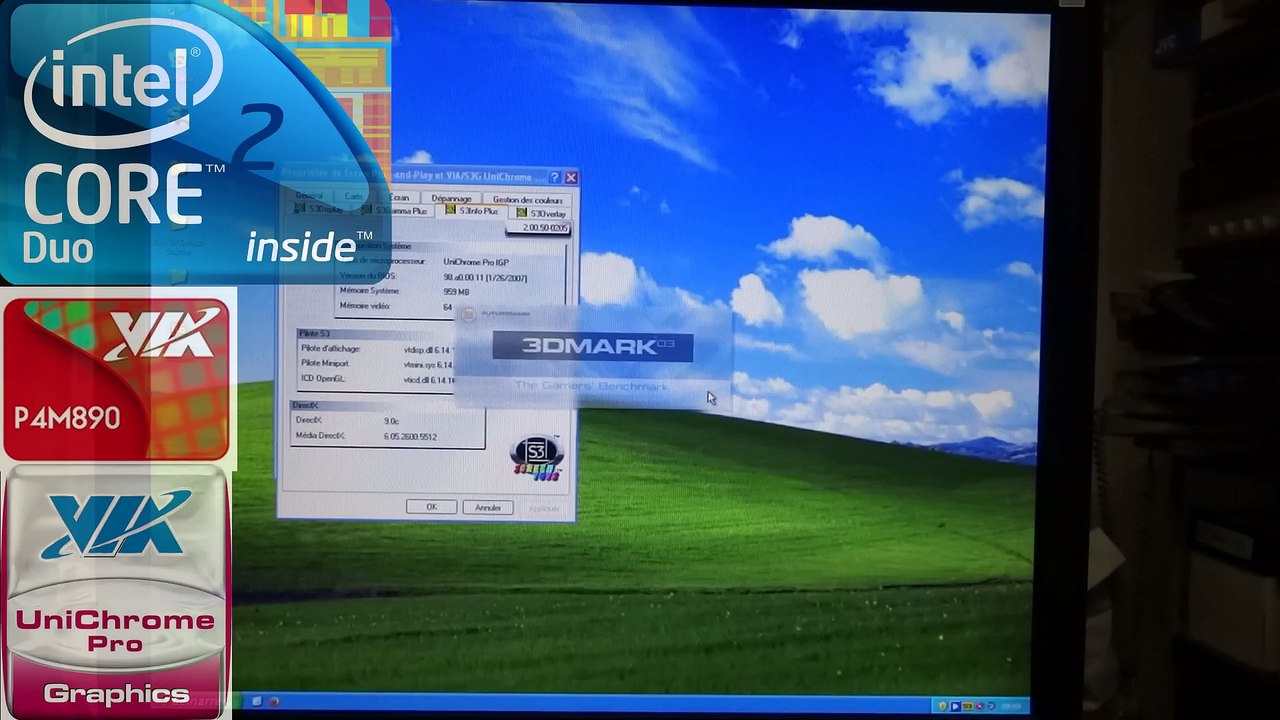Click the Média DirectX value '6.05.2600.5512'
1280x720 pixels.
pos(410,437)
